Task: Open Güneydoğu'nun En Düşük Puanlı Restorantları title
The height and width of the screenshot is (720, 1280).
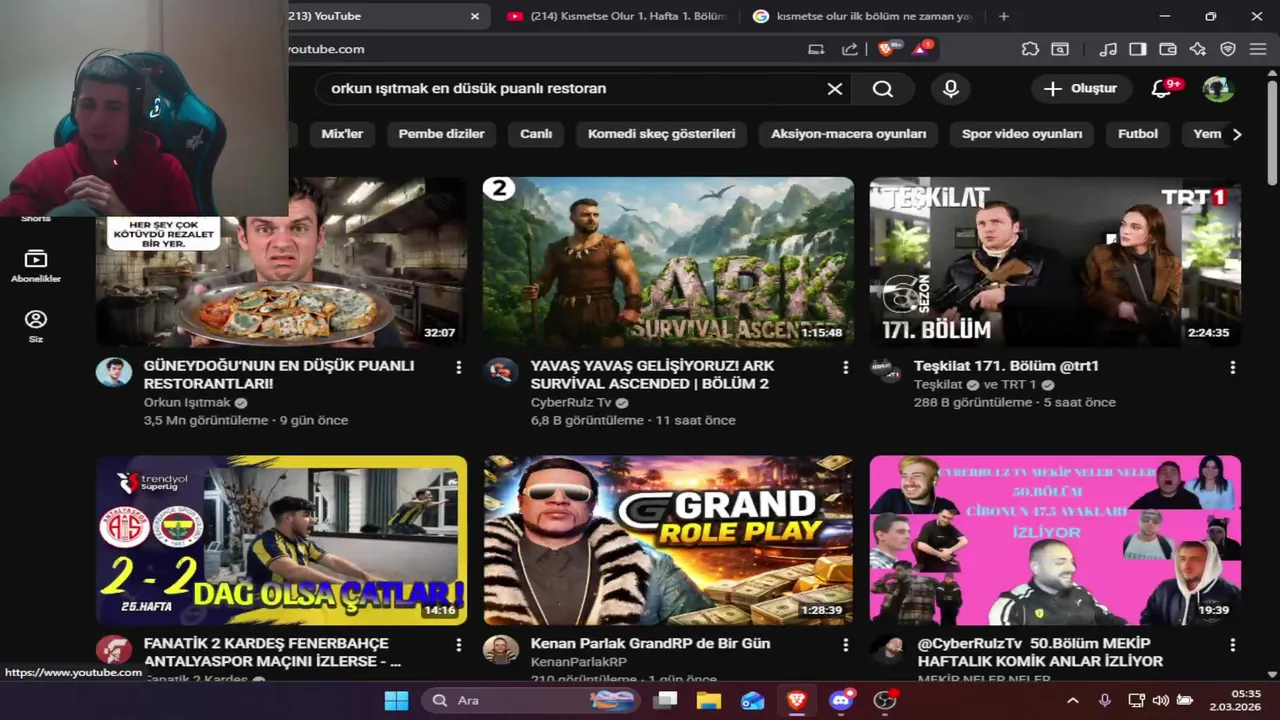Action: pyautogui.click(x=279, y=374)
